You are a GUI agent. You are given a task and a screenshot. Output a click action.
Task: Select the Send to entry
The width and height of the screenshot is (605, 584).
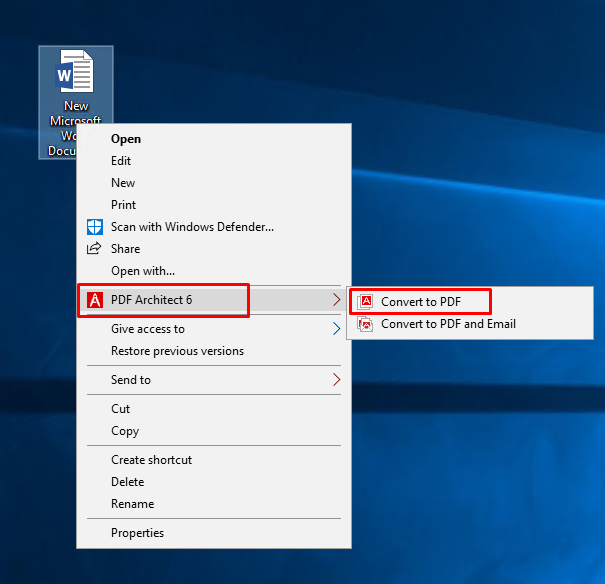pyautogui.click(x=214, y=380)
